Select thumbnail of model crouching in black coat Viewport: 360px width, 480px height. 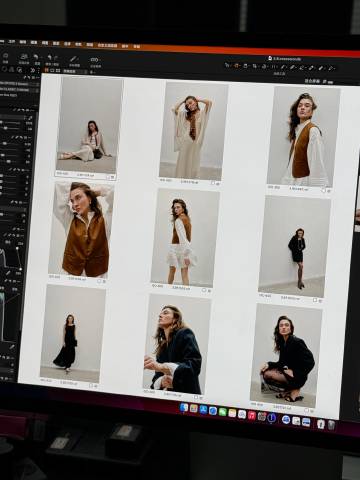tap(286, 355)
